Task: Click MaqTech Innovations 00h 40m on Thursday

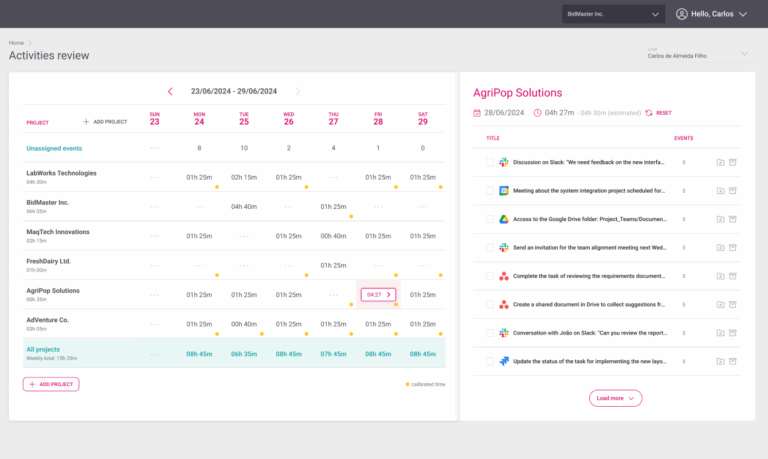Action: pos(334,236)
